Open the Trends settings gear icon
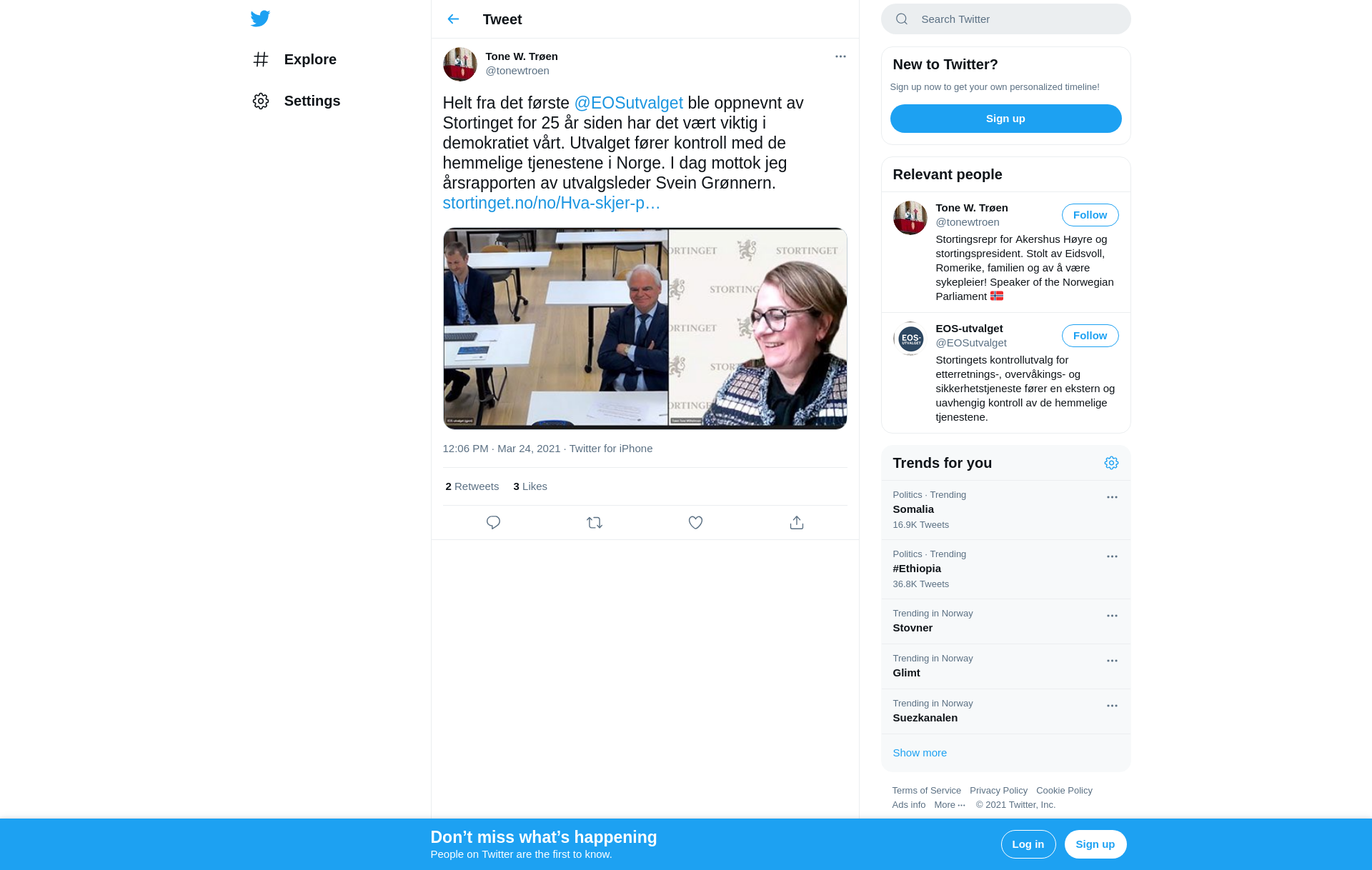Image resolution: width=1372 pixels, height=870 pixels. click(1111, 463)
